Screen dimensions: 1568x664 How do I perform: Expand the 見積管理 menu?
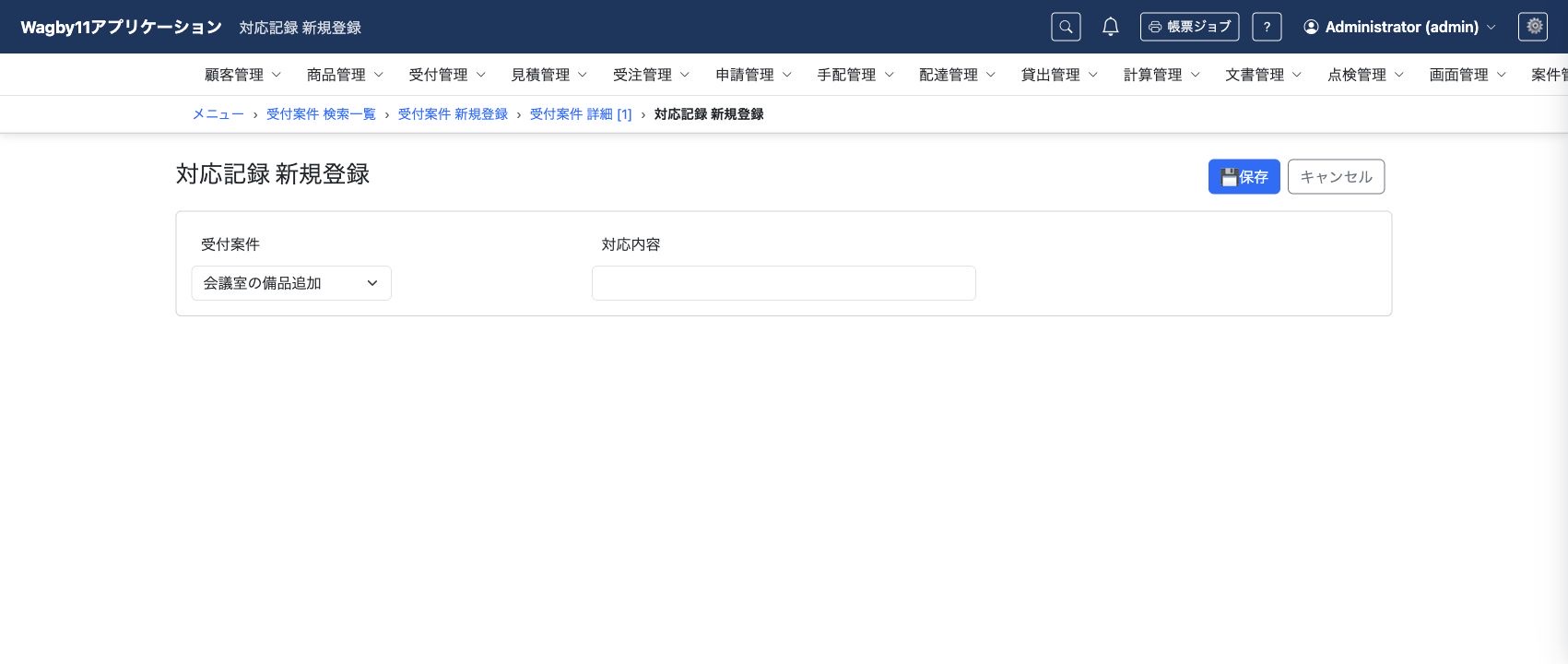click(x=549, y=75)
